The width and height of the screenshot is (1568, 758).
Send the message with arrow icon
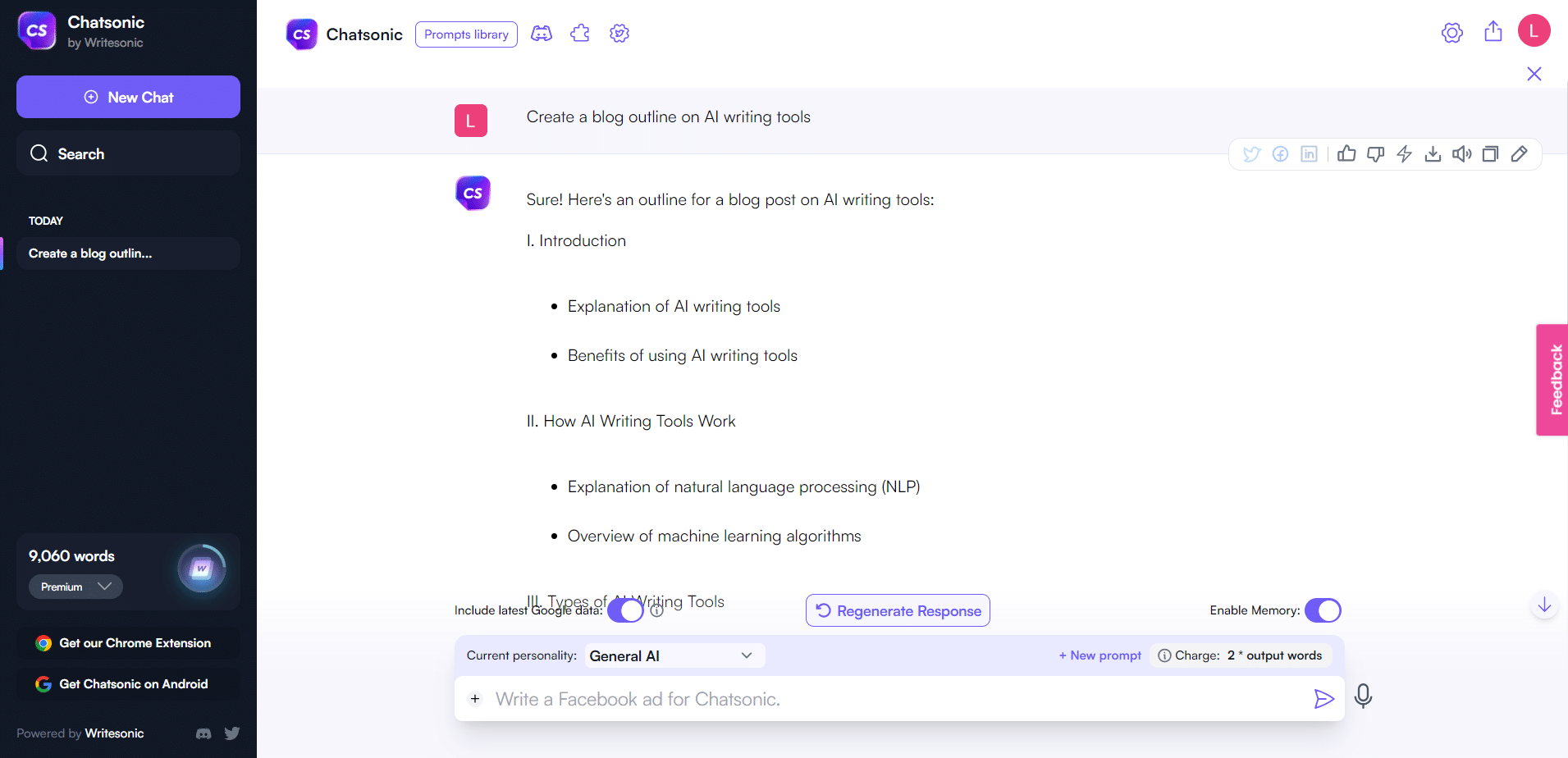pos(1323,699)
